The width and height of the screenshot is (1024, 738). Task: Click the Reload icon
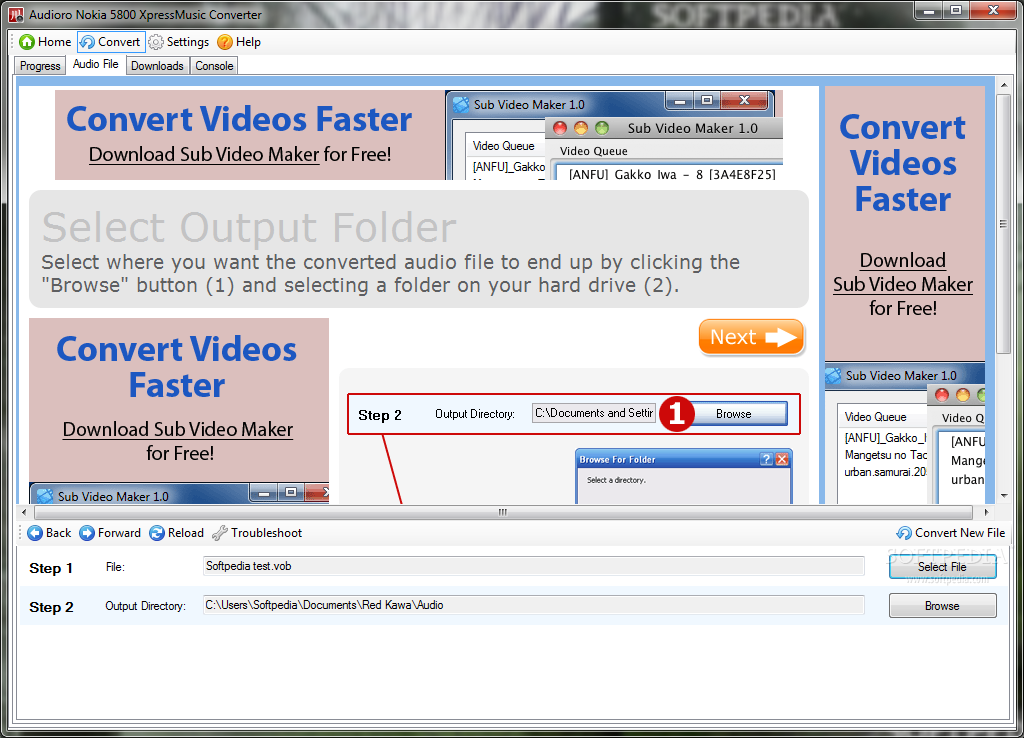(x=157, y=533)
